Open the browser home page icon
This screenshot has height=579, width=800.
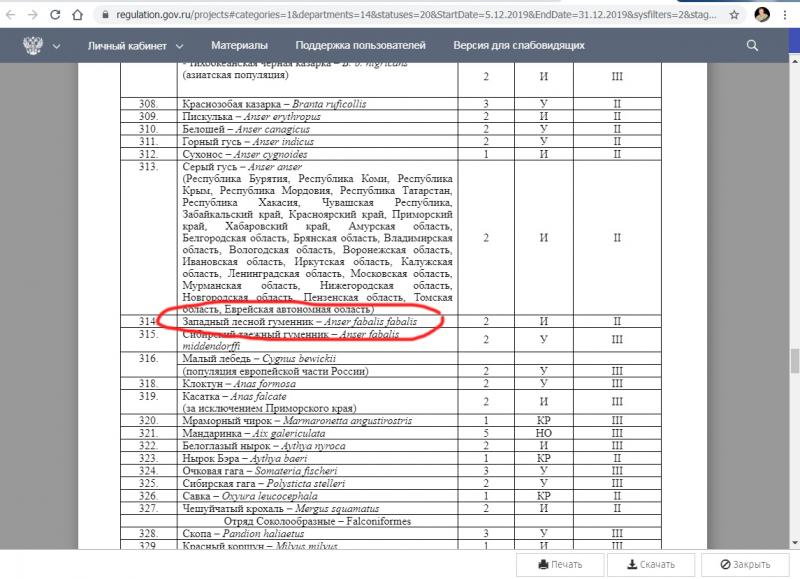[77, 15]
